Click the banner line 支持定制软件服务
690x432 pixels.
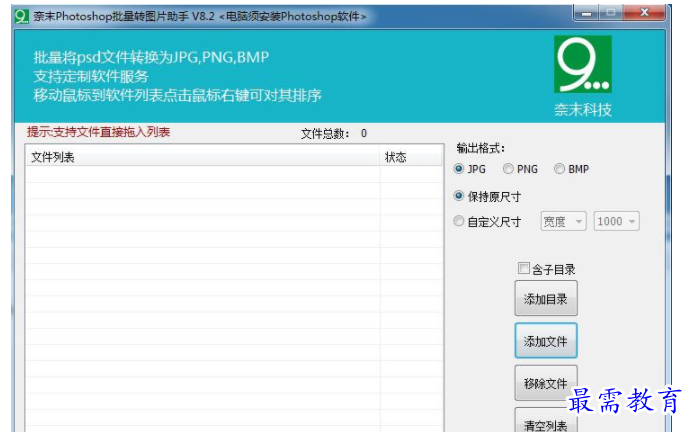click(x=91, y=77)
